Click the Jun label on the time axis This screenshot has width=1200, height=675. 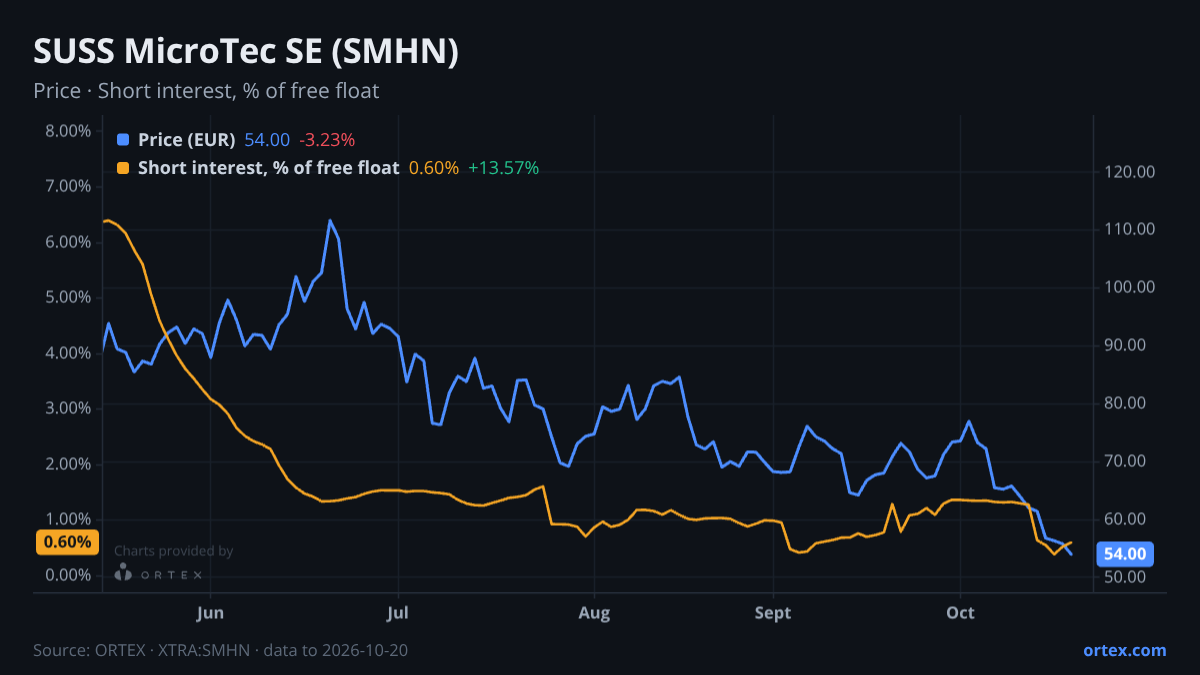[210, 611]
